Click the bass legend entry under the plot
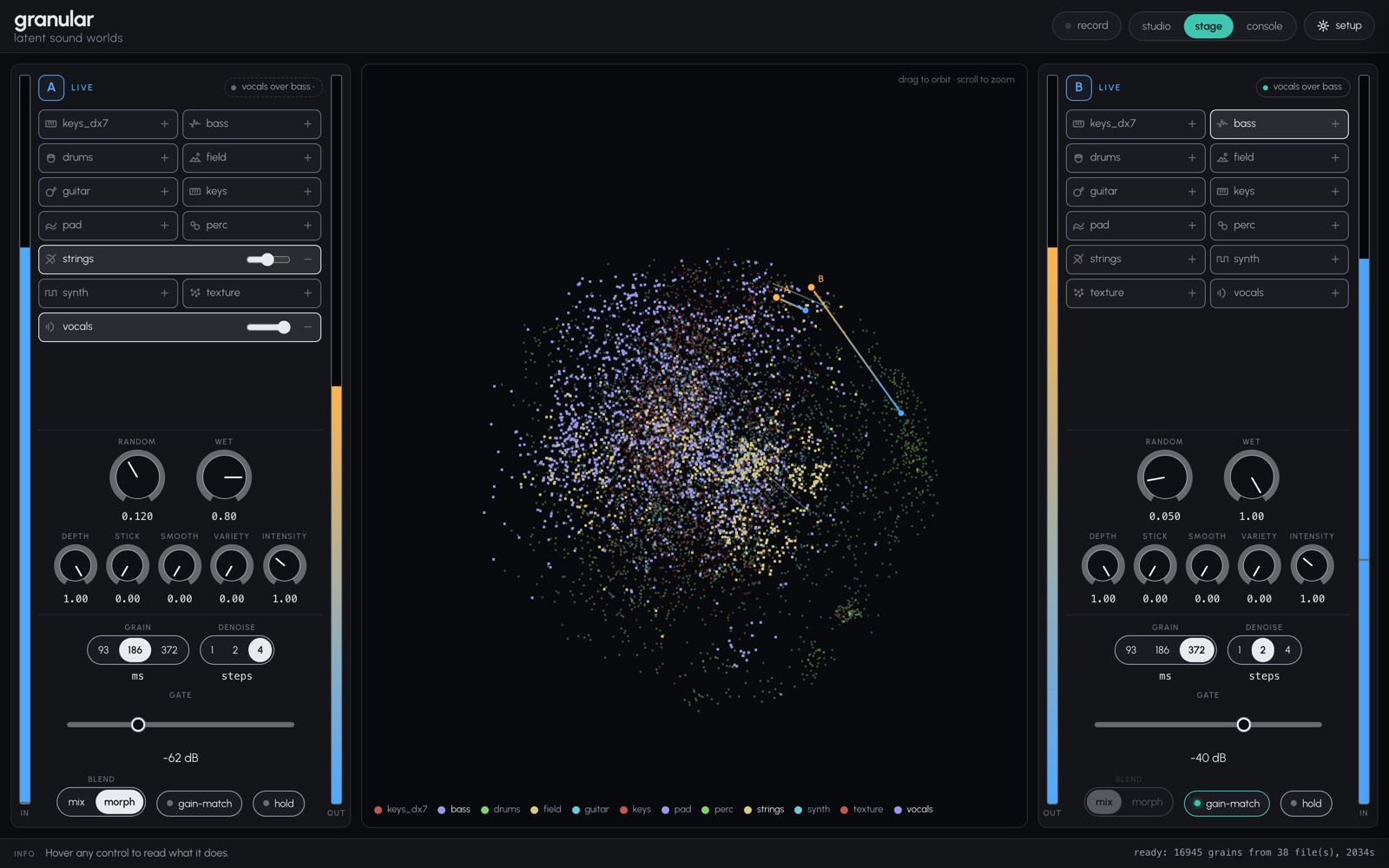This screenshot has width=1389, height=868. coord(454,810)
